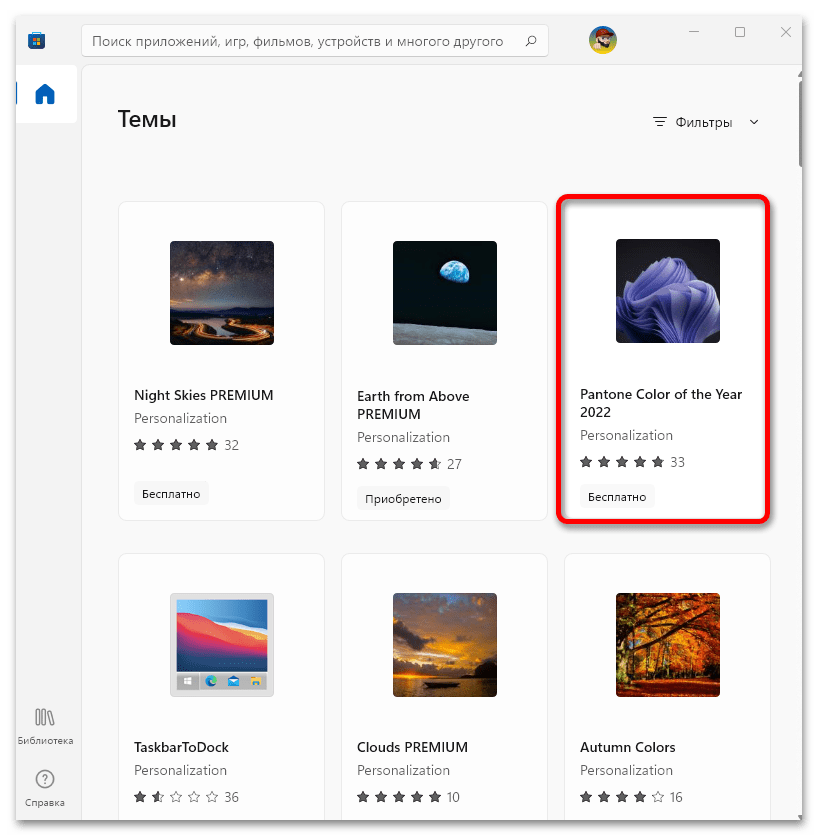Open the user profile avatar
The width and height of the screenshot is (818, 836).
point(603,39)
